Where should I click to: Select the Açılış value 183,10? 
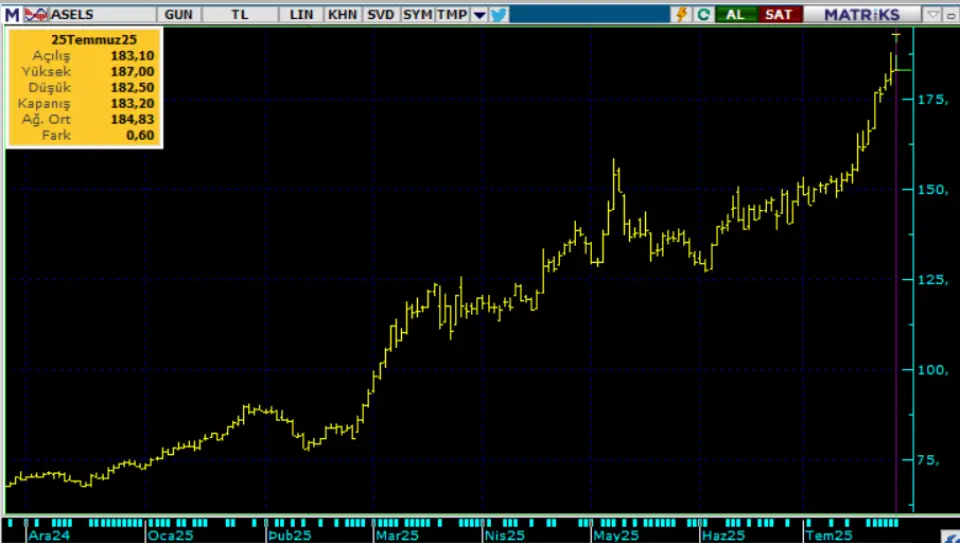pyautogui.click(x=132, y=56)
